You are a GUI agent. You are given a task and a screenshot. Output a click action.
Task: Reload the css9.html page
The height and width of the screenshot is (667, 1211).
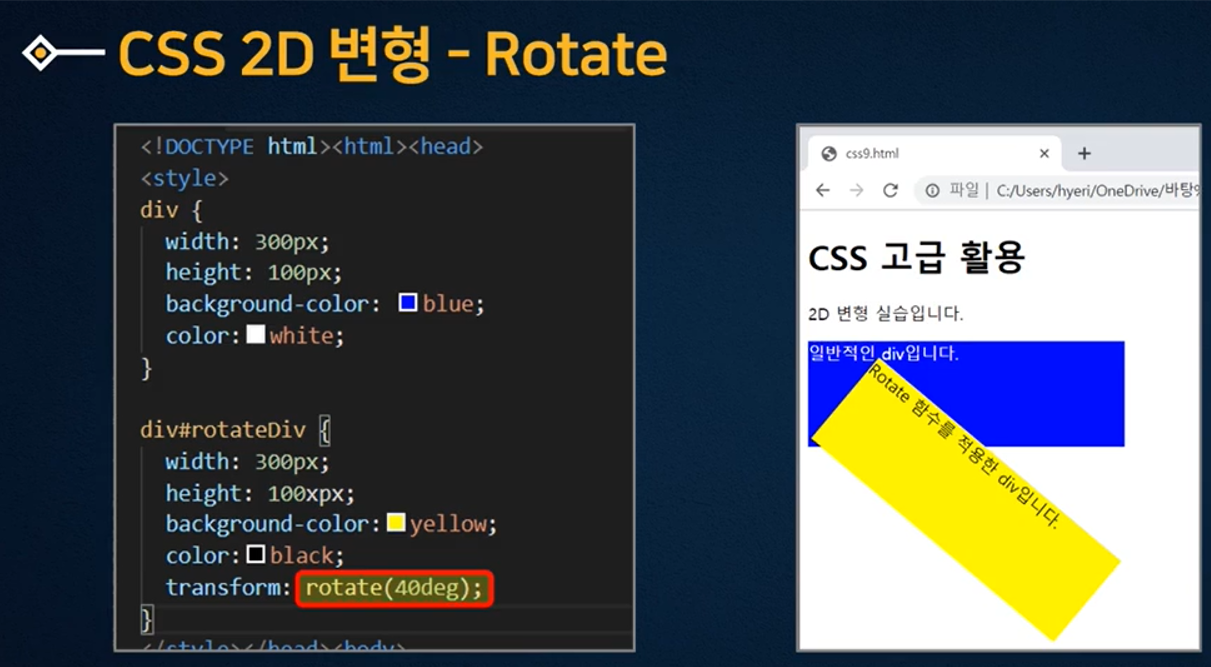(890, 190)
